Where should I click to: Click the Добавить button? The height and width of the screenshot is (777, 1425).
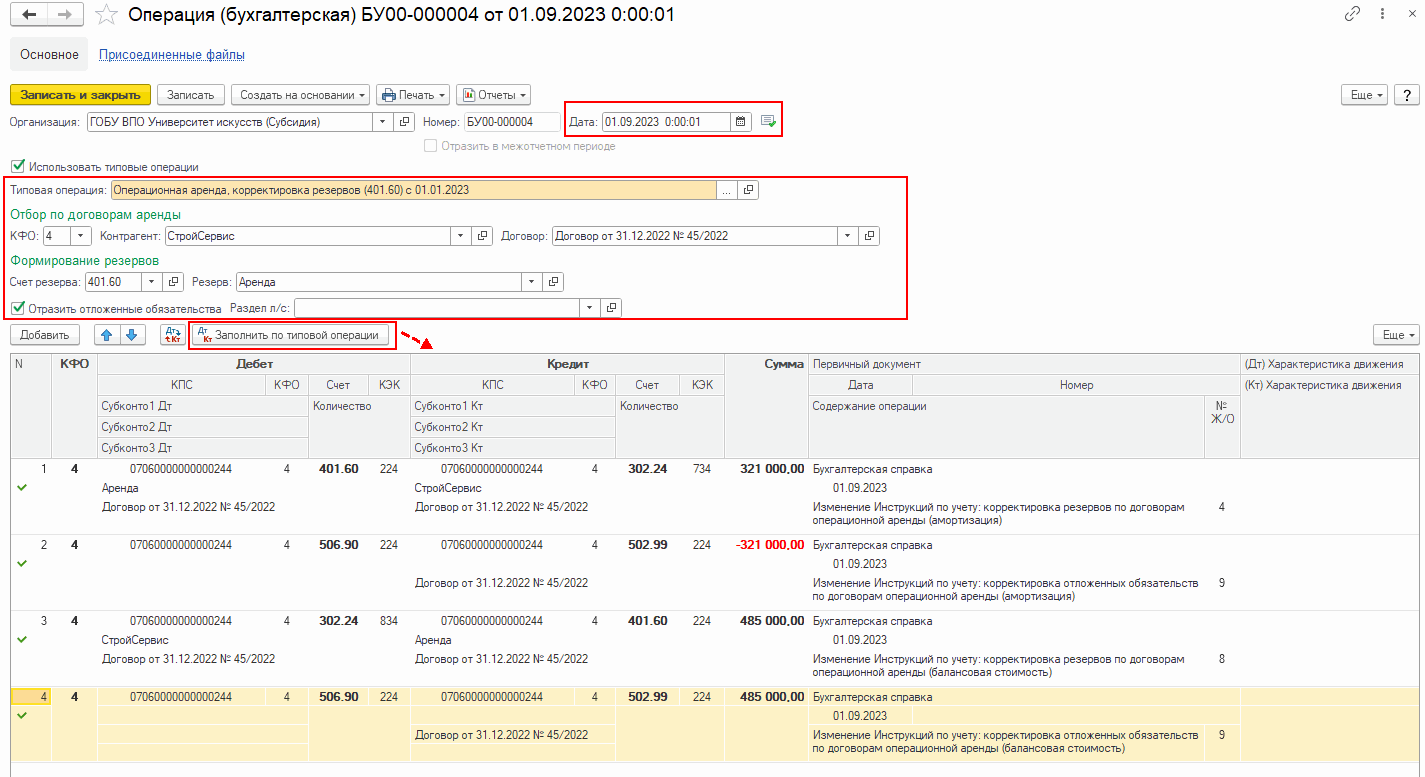pos(44,335)
